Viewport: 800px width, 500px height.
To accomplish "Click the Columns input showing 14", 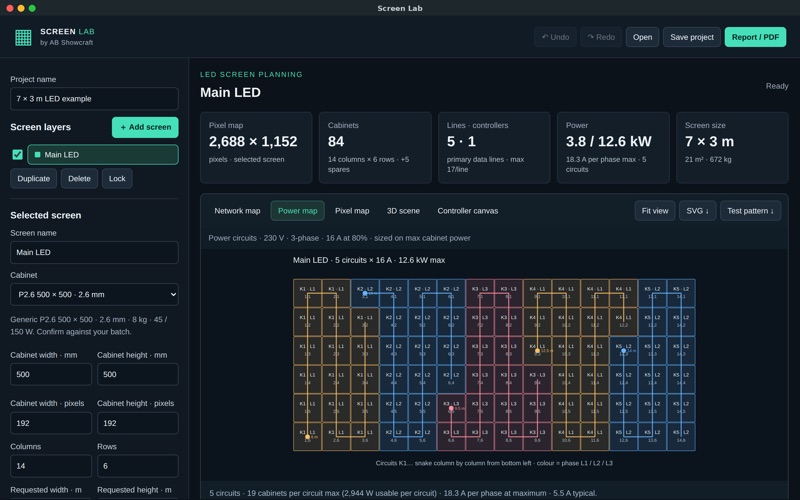I will (x=51, y=466).
